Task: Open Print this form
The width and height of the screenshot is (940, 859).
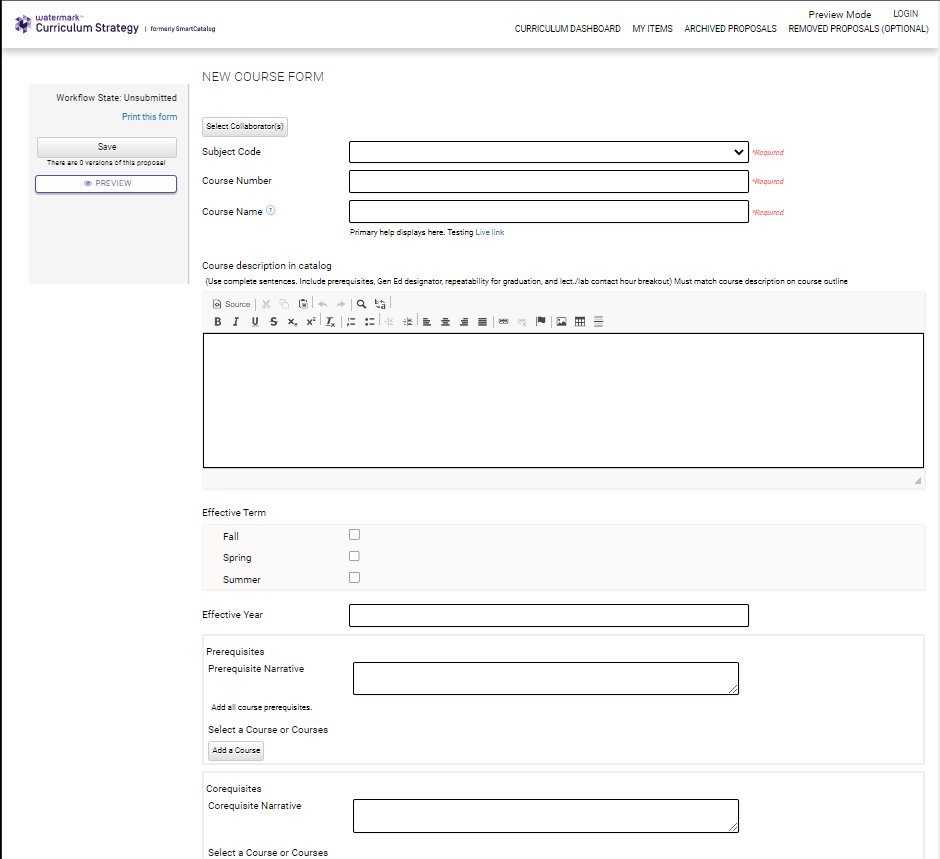Action: [x=149, y=116]
